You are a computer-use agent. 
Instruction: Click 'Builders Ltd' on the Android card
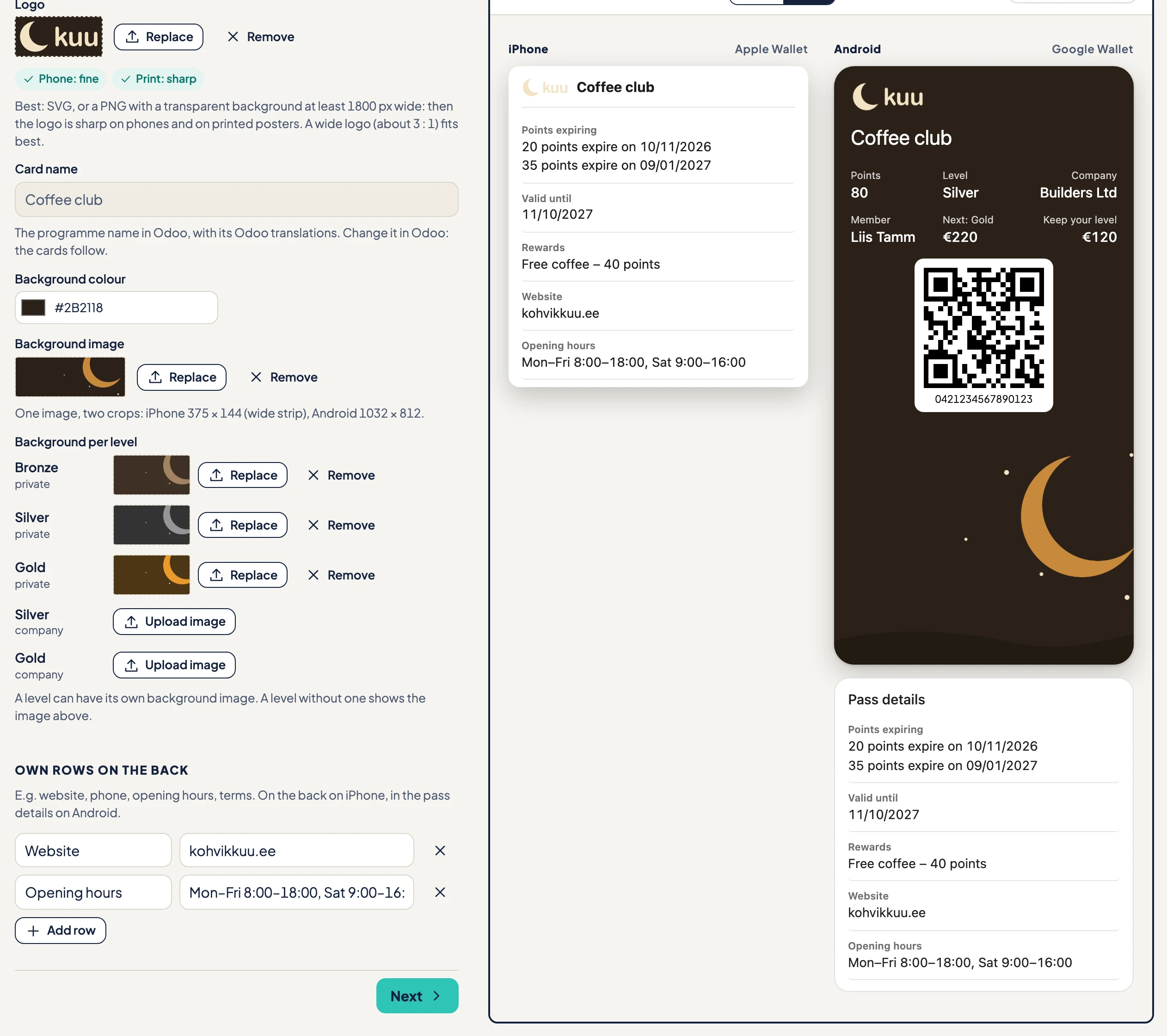tap(1078, 192)
